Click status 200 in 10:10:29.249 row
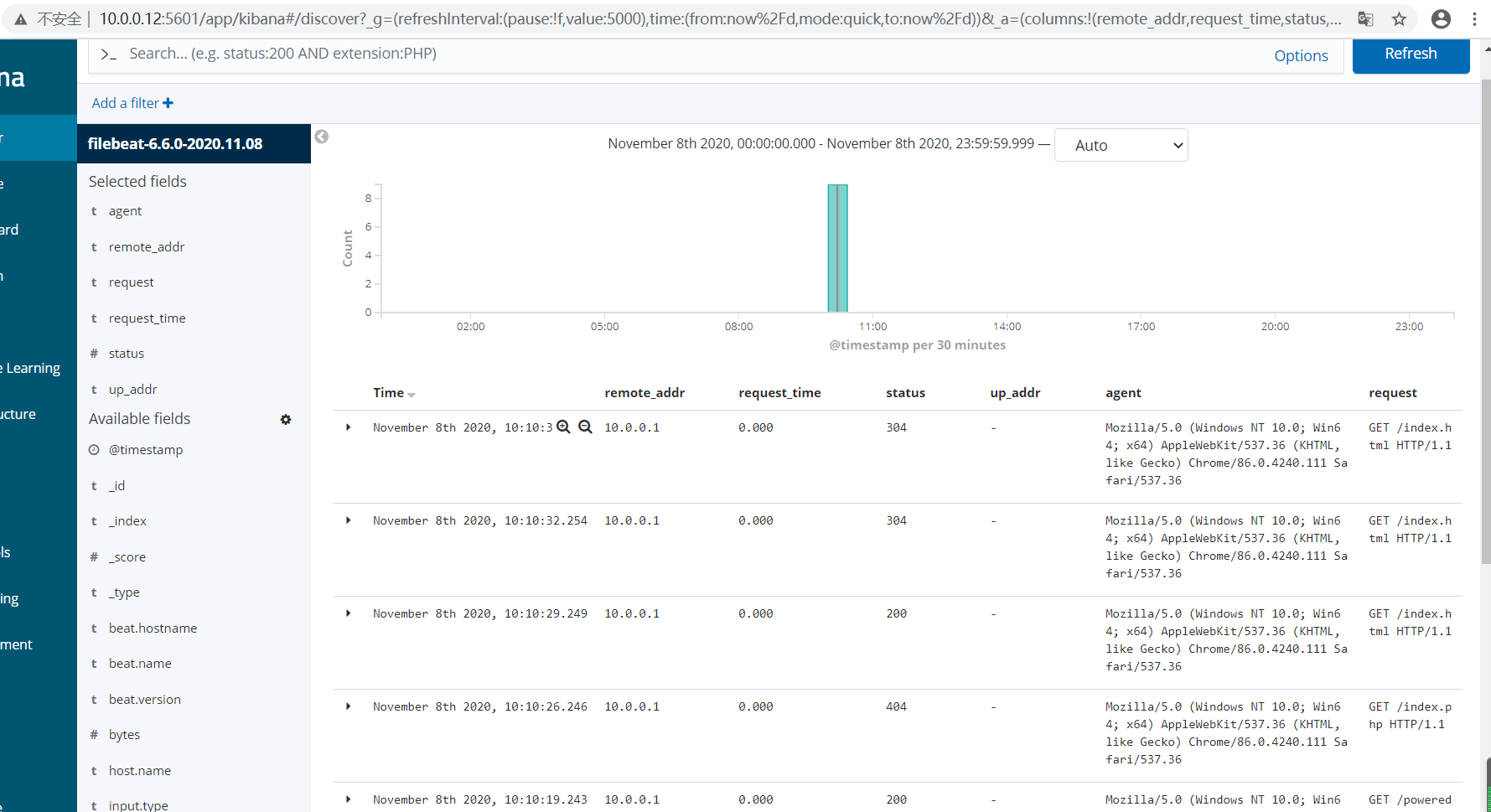1491x812 pixels. (896, 613)
